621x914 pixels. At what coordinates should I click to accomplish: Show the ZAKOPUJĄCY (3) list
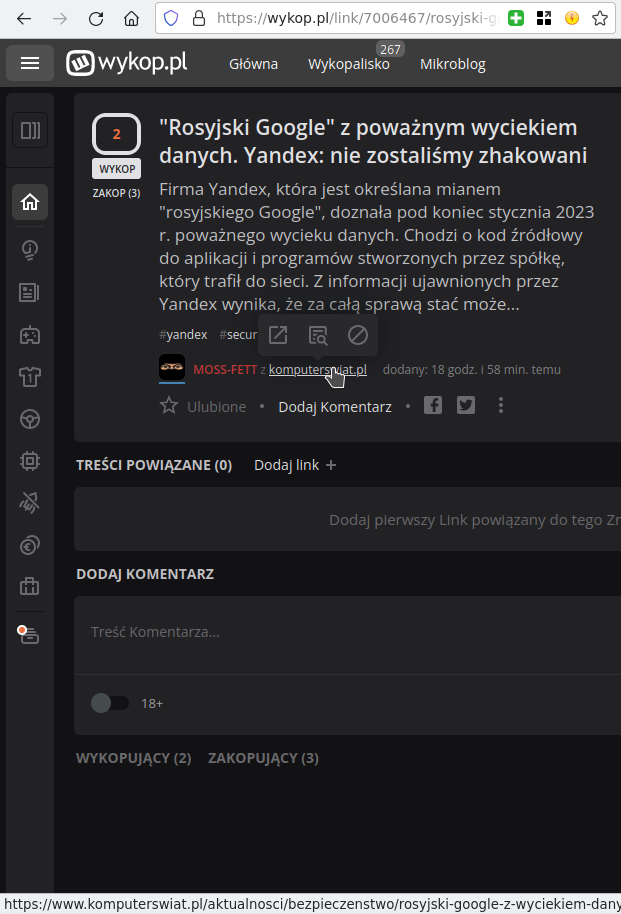pyautogui.click(x=264, y=758)
